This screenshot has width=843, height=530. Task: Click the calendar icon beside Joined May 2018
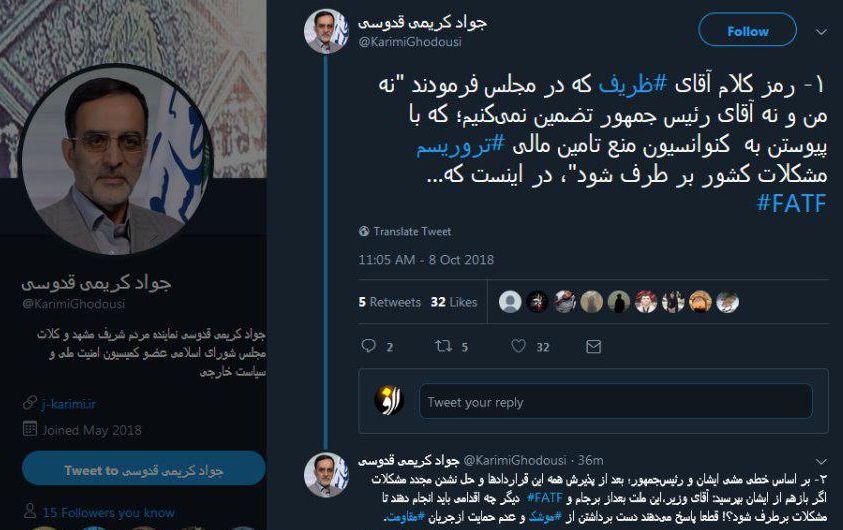tap(30, 428)
